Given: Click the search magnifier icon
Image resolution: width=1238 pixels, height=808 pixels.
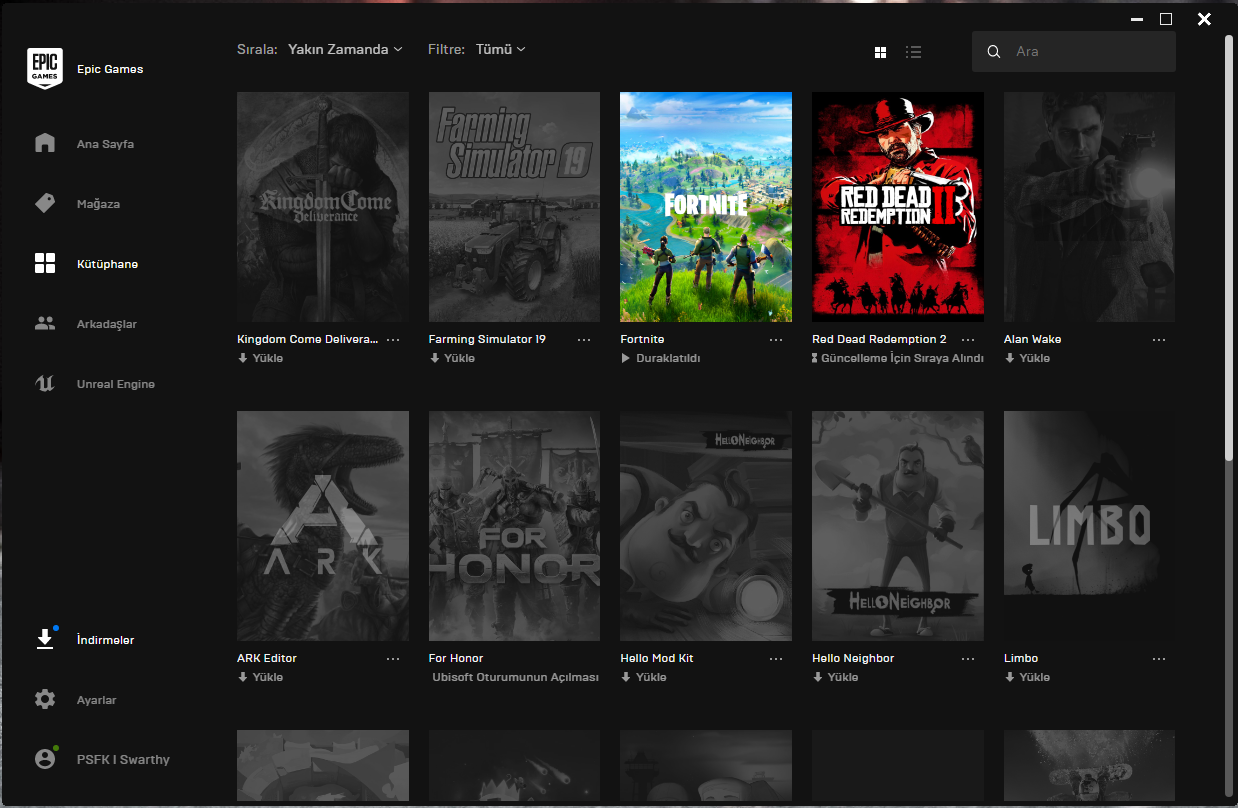Looking at the screenshot, I should click(x=994, y=52).
